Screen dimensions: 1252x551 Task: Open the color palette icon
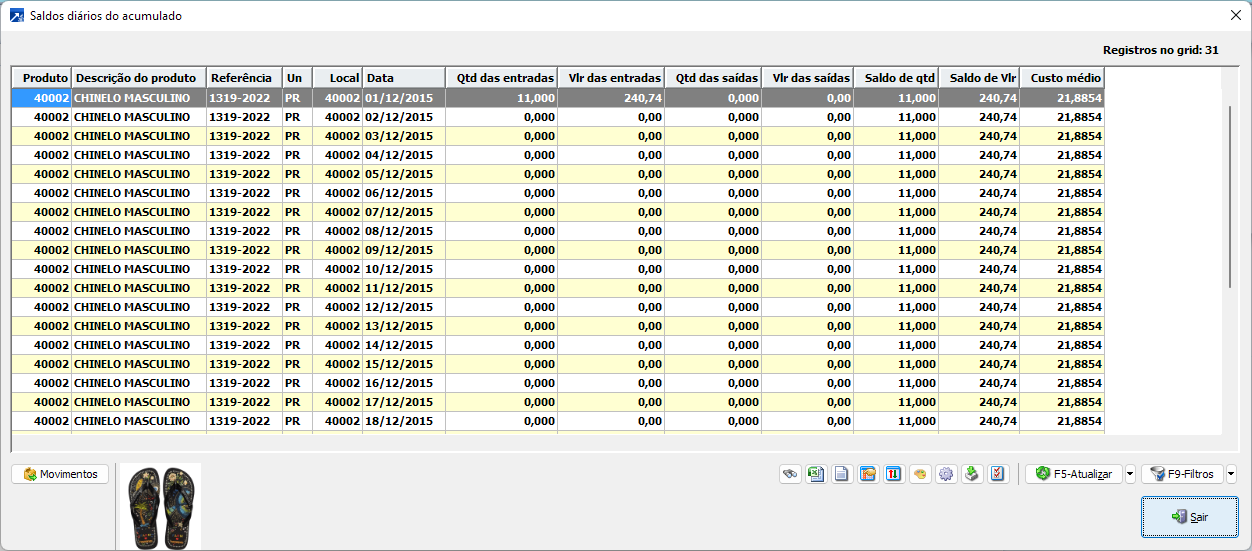pos(920,474)
